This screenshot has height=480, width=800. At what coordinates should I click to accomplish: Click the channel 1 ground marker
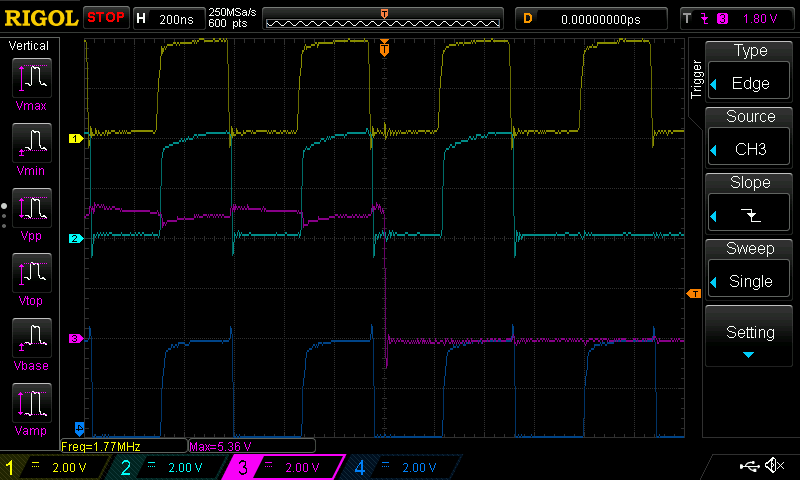76,138
